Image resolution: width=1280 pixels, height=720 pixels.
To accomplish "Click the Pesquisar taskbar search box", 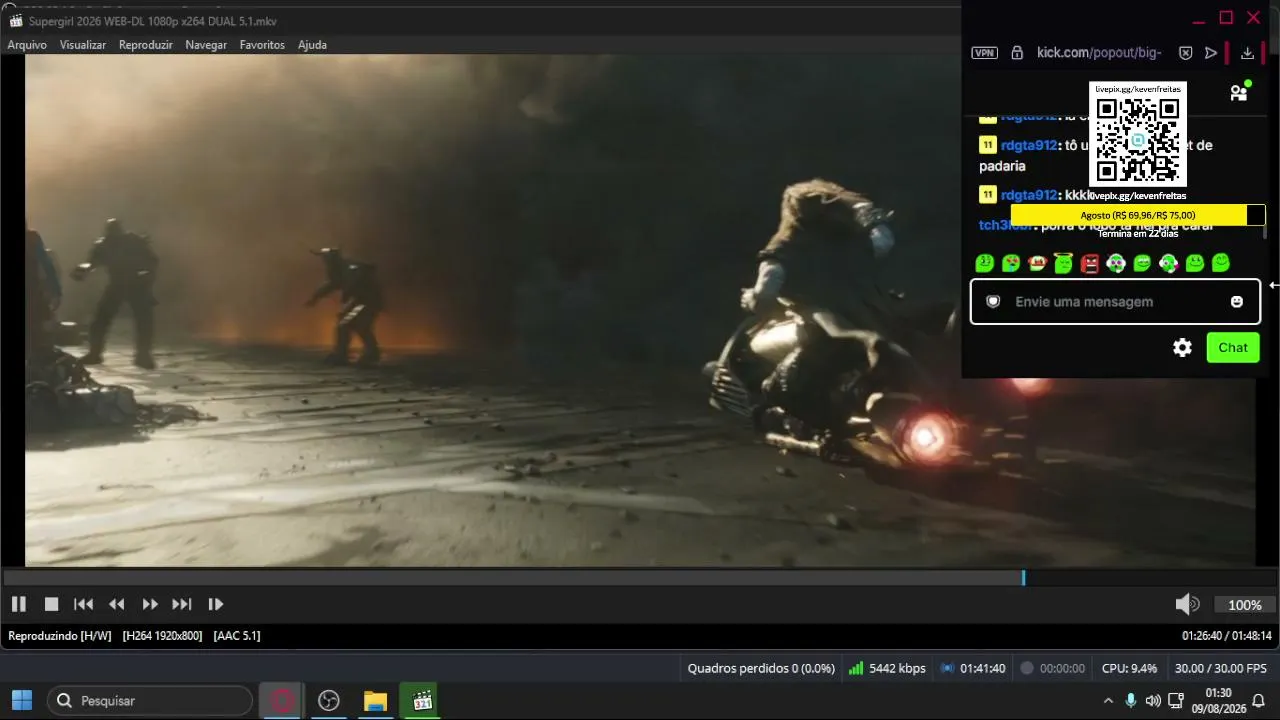I will (150, 701).
